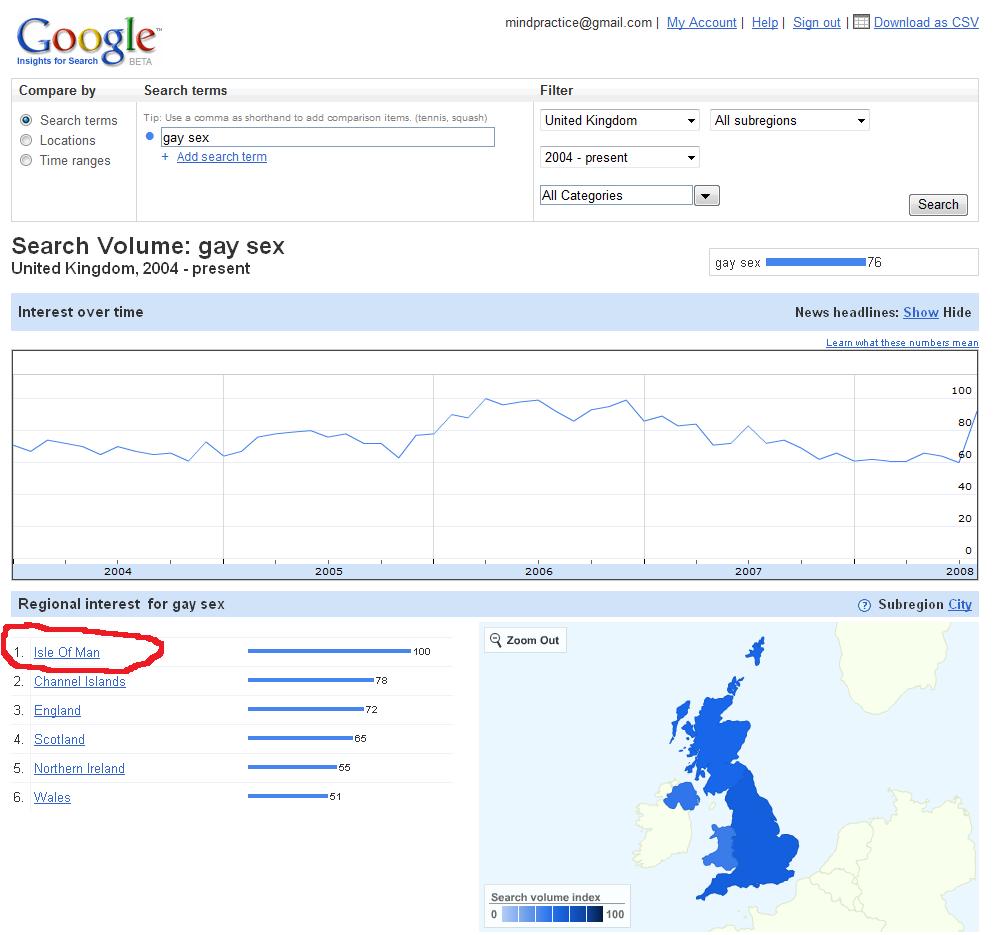997x935 pixels.
Task: Click the England bar showing 72
Action: pos(306,709)
